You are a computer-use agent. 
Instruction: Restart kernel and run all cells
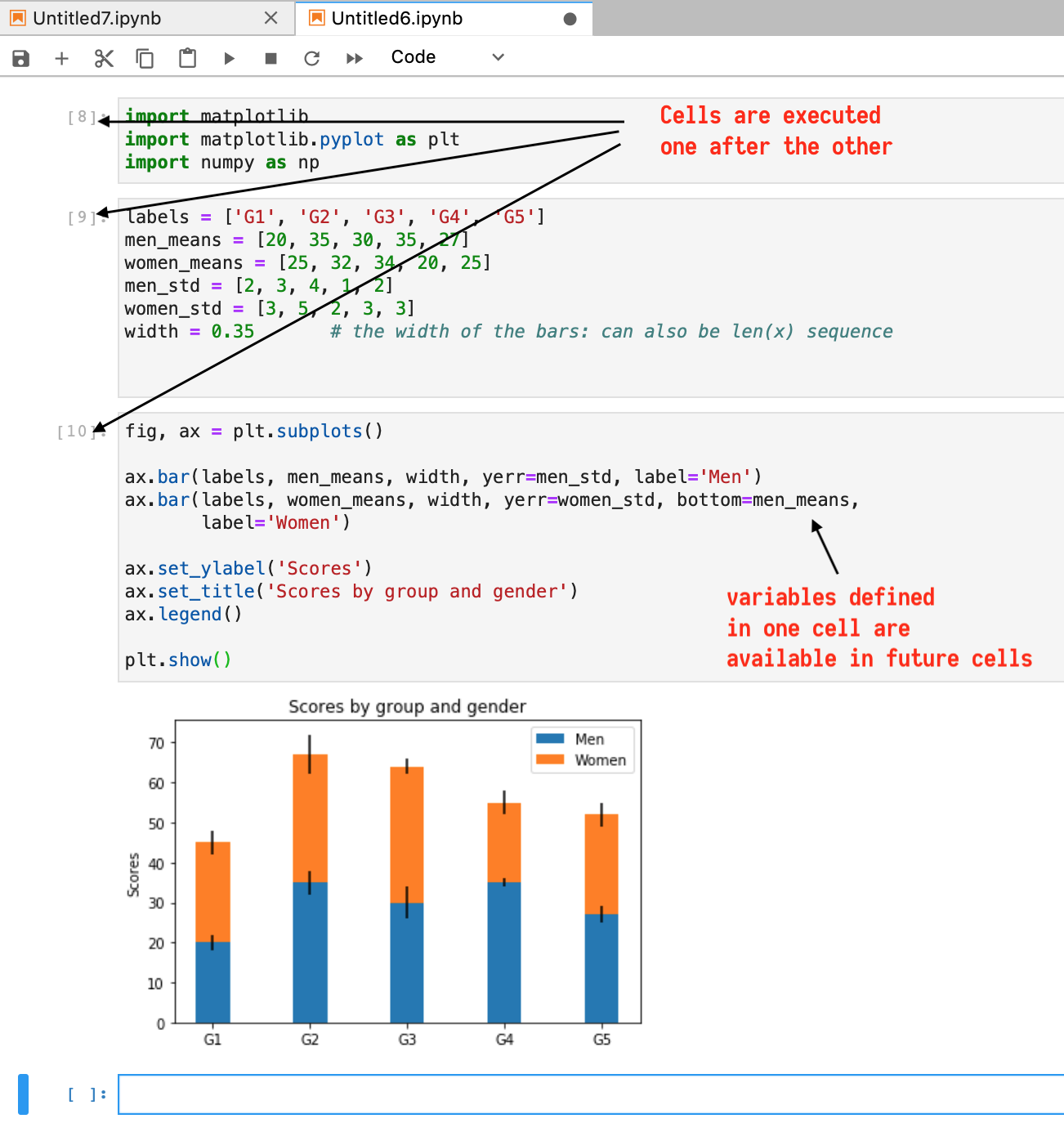coord(354,58)
